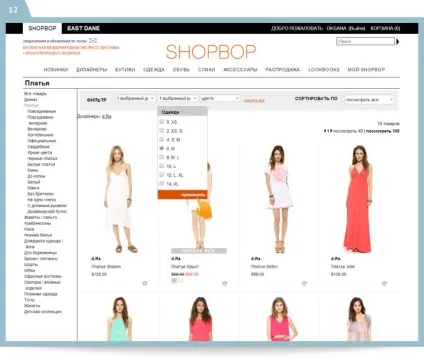Open the АКСЕССУАРЫ menu
This screenshot has width=424, height=360.
240,70
